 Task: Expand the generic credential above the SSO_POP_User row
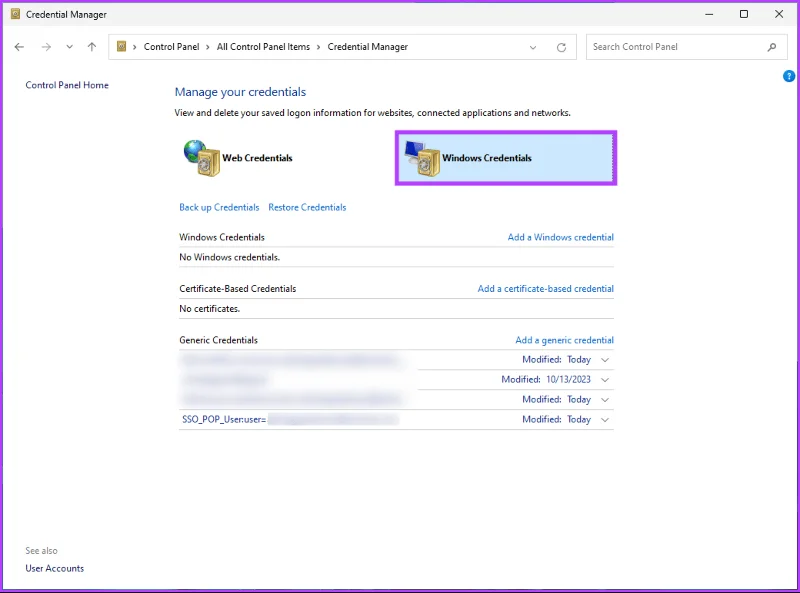point(605,400)
